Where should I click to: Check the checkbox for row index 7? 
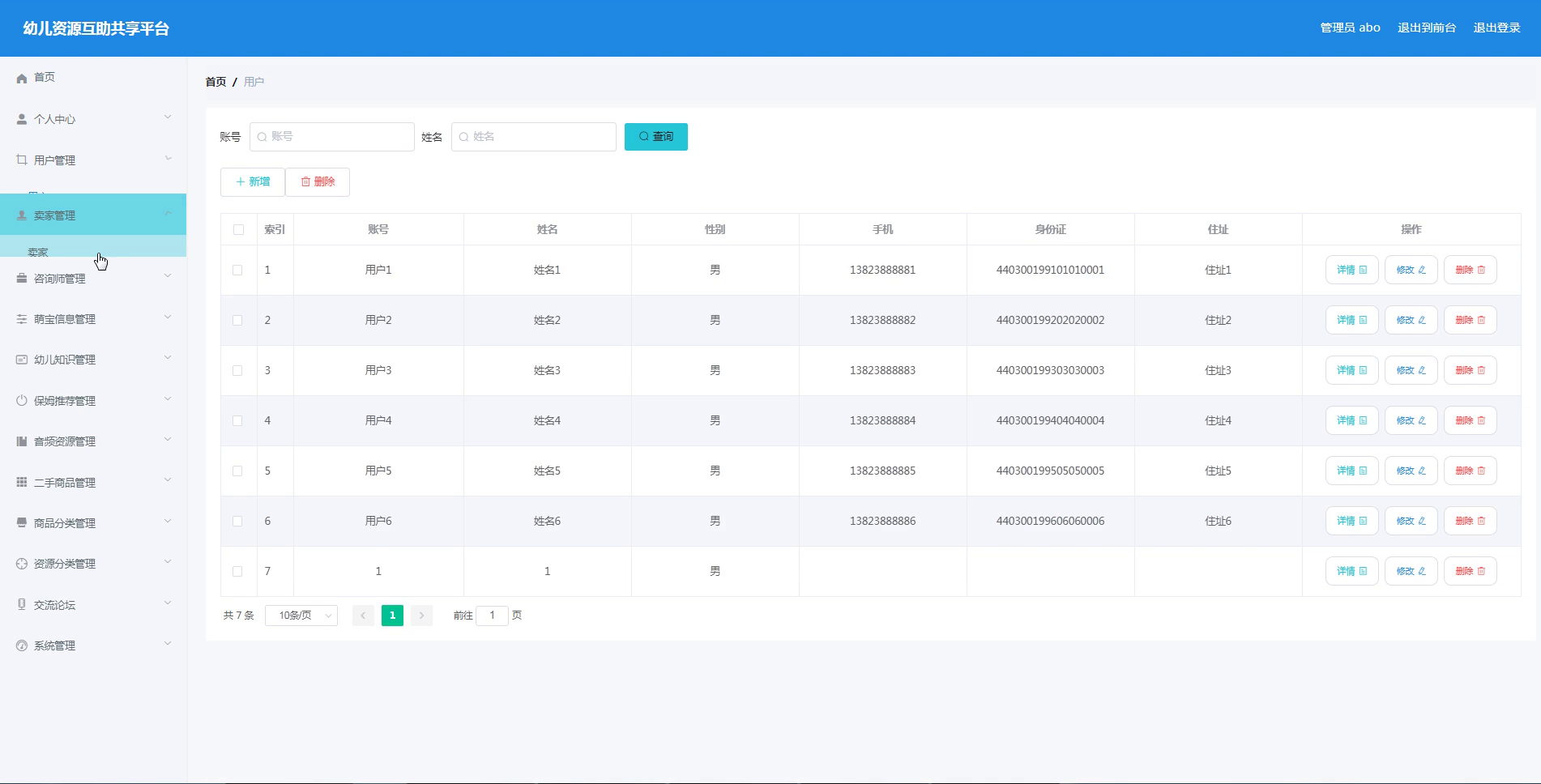237,572
